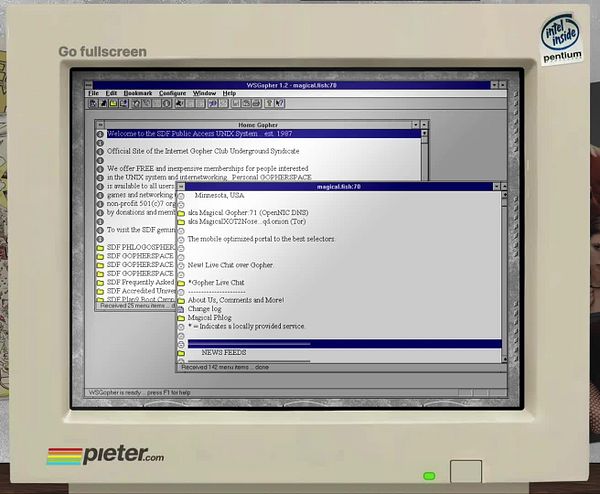Screen dimensions: 600x494
Task: Click the blue-colored icon in the WSGopher toolbar
Action: [x=212, y=103]
